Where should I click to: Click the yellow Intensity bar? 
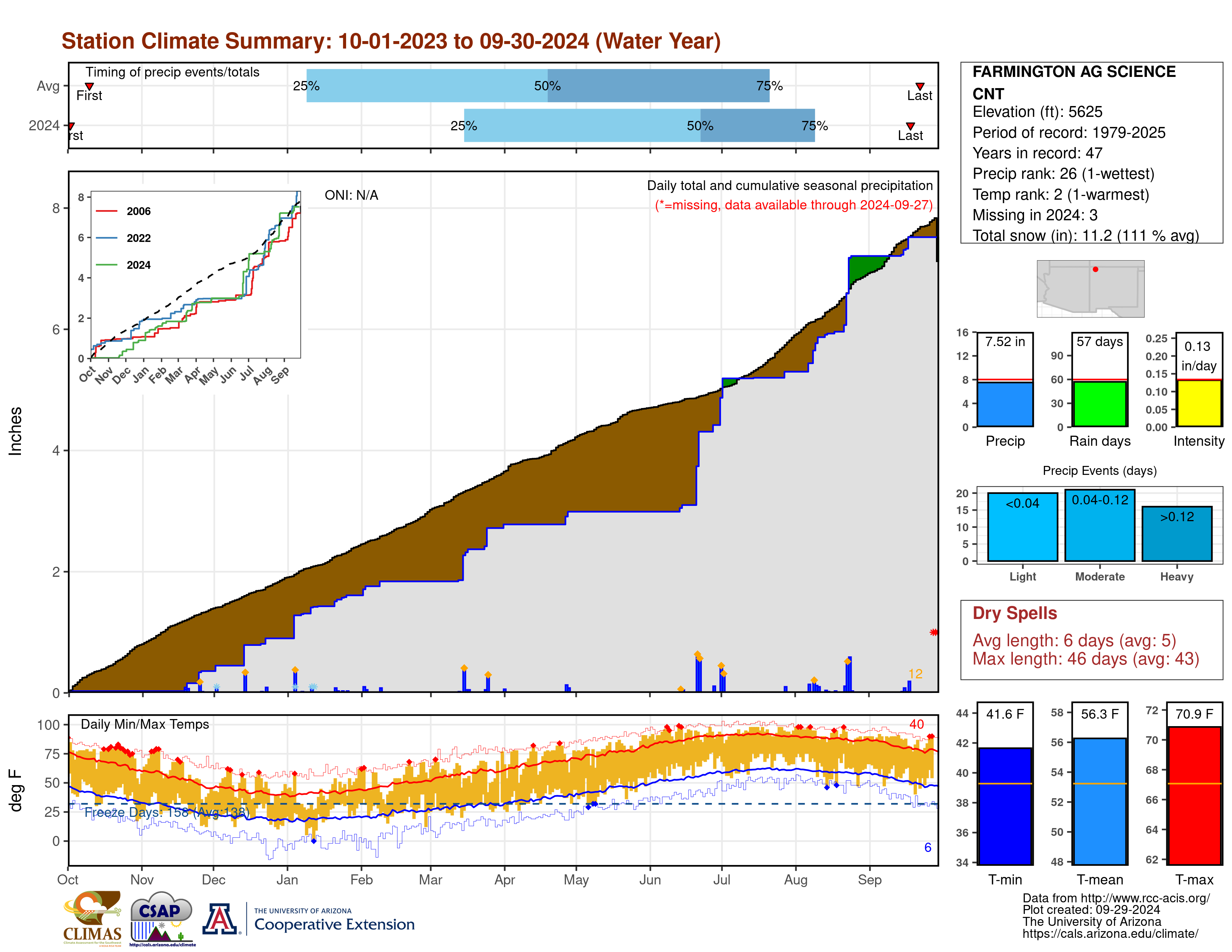tap(1199, 403)
